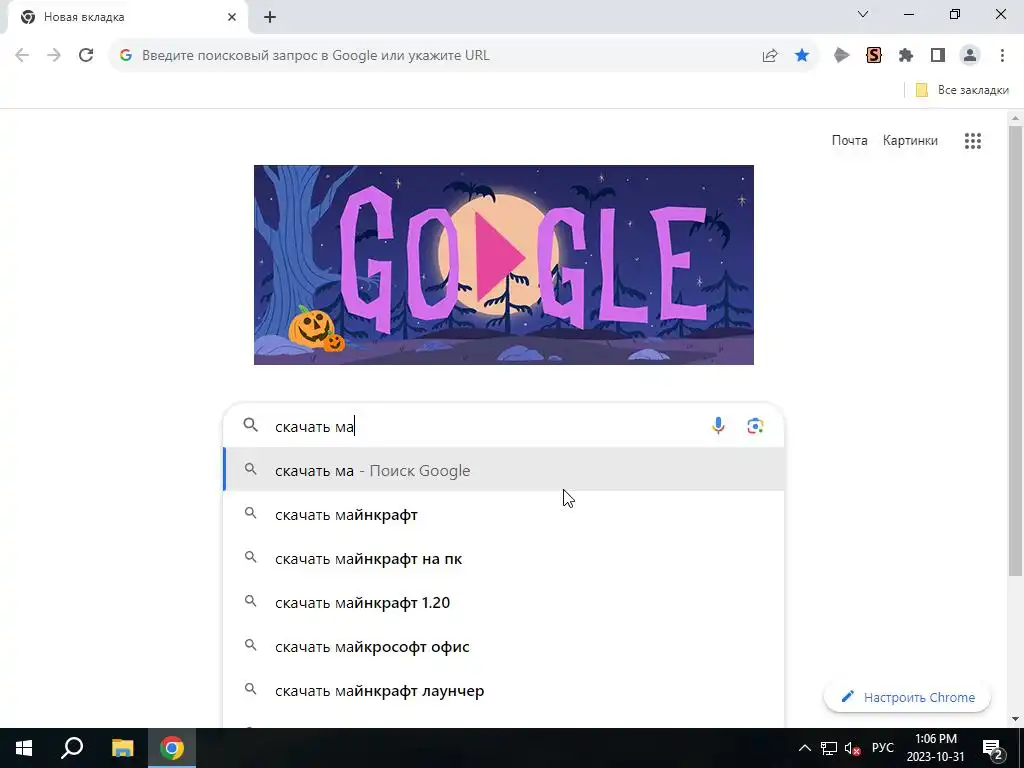This screenshot has width=1024, height=768.
Task: Go back with the browser back arrow
Action: (22, 56)
